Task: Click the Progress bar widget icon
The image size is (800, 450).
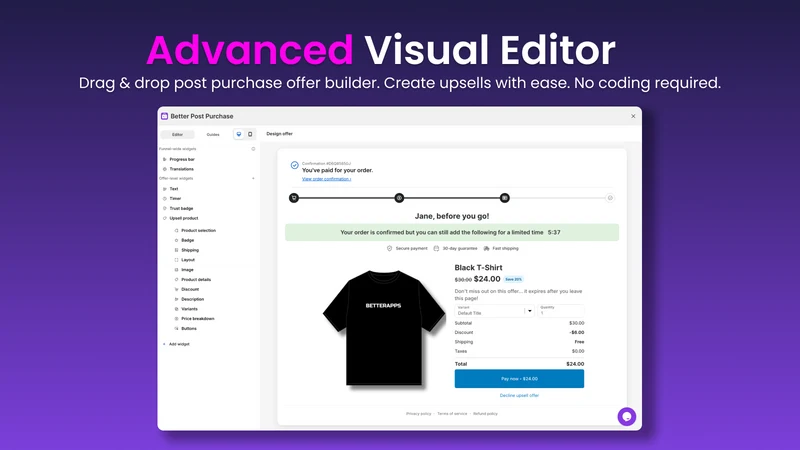Action: coord(164,159)
